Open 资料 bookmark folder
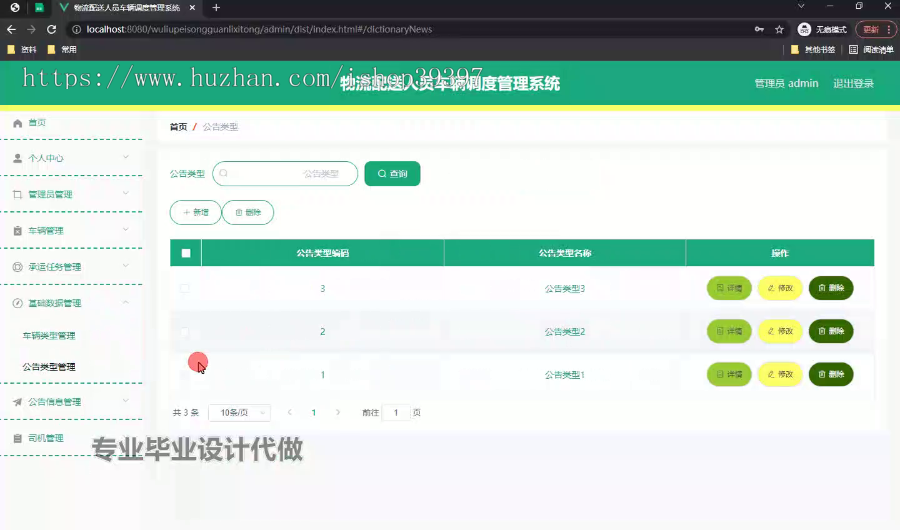The image size is (900, 530). (22, 49)
